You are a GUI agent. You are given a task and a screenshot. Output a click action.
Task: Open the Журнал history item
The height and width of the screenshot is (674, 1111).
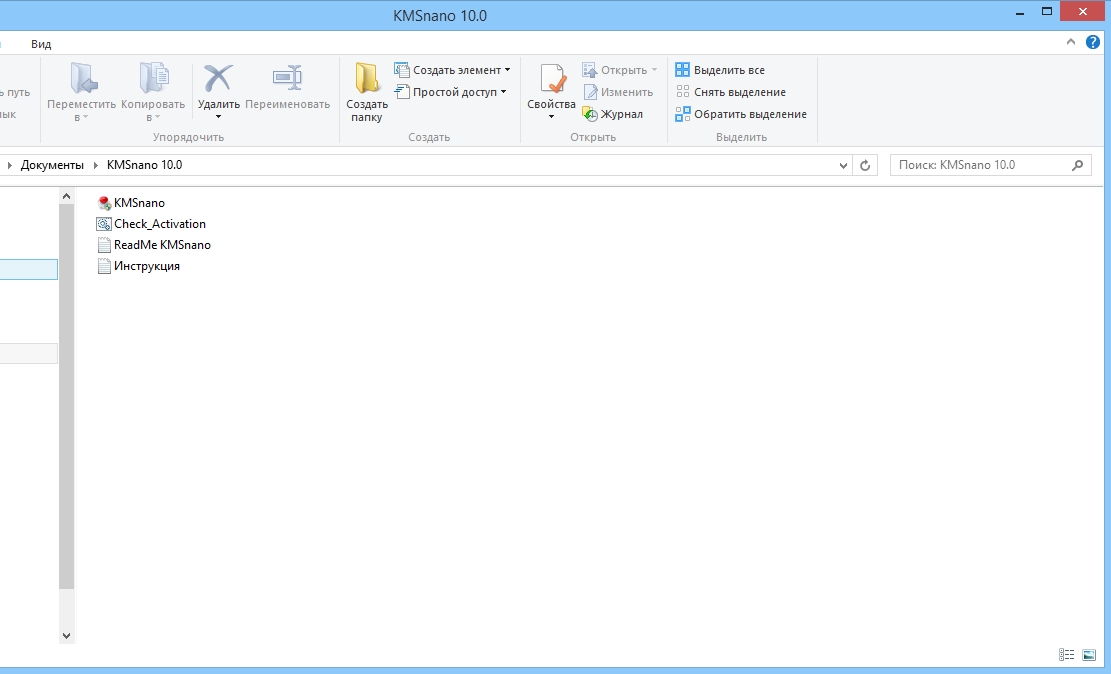(613, 114)
